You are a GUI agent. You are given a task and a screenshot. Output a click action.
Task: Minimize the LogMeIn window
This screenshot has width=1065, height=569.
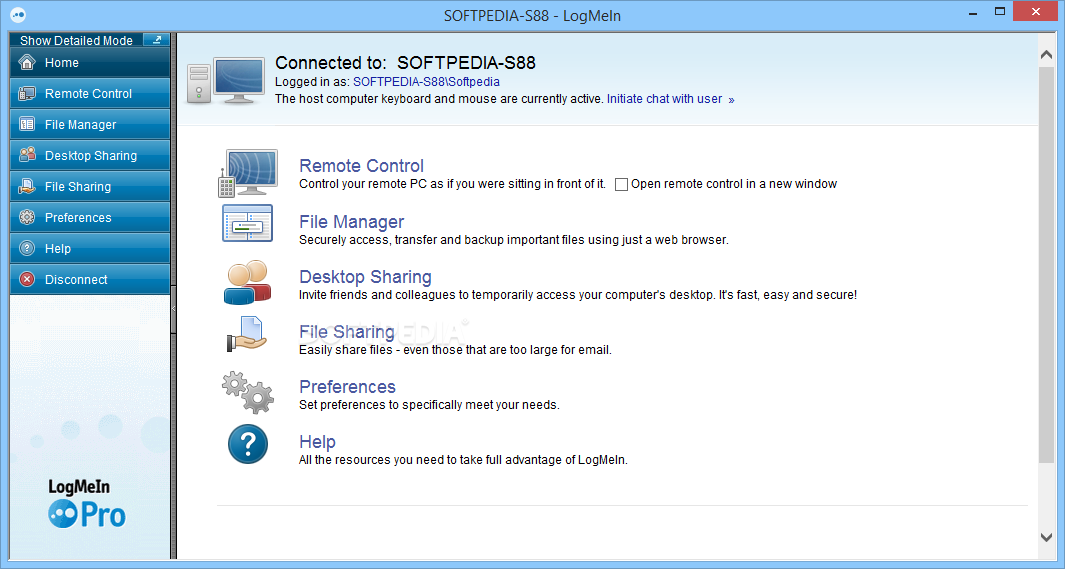(x=973, y=12)
